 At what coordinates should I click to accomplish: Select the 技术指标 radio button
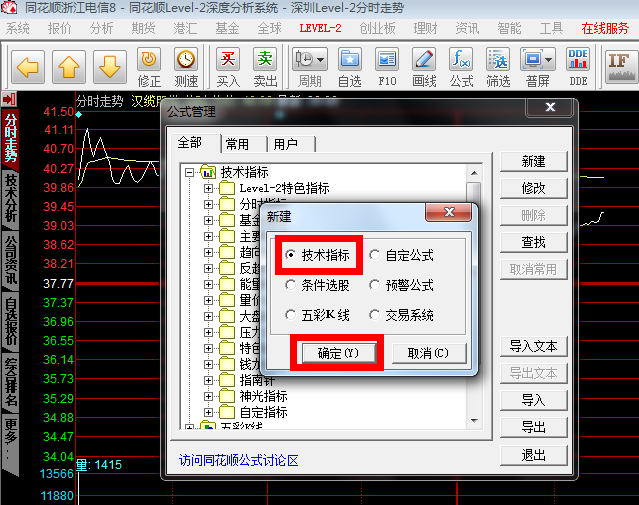(291, 256)
